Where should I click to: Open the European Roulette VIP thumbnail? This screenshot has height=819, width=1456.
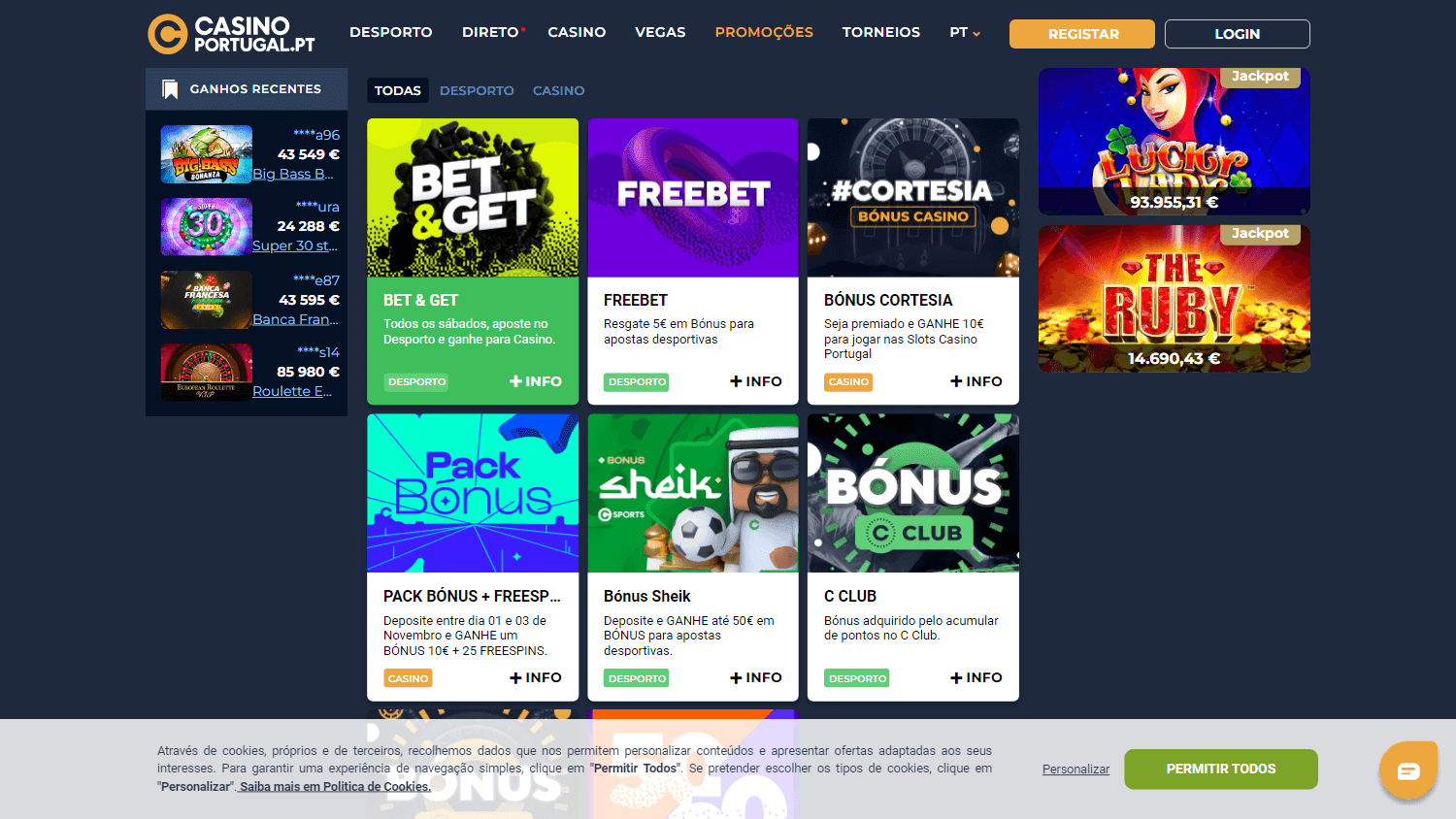coord(207,373)
